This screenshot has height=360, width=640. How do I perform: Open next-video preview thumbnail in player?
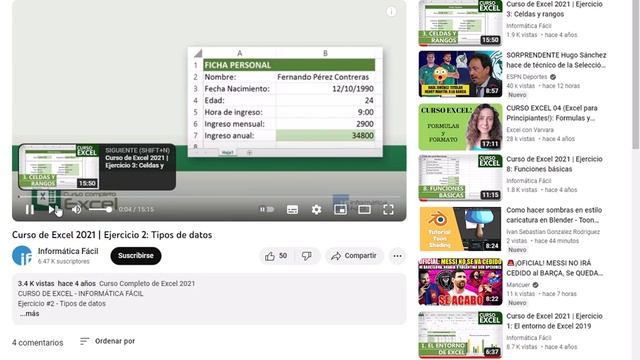(x=59, y=167)
